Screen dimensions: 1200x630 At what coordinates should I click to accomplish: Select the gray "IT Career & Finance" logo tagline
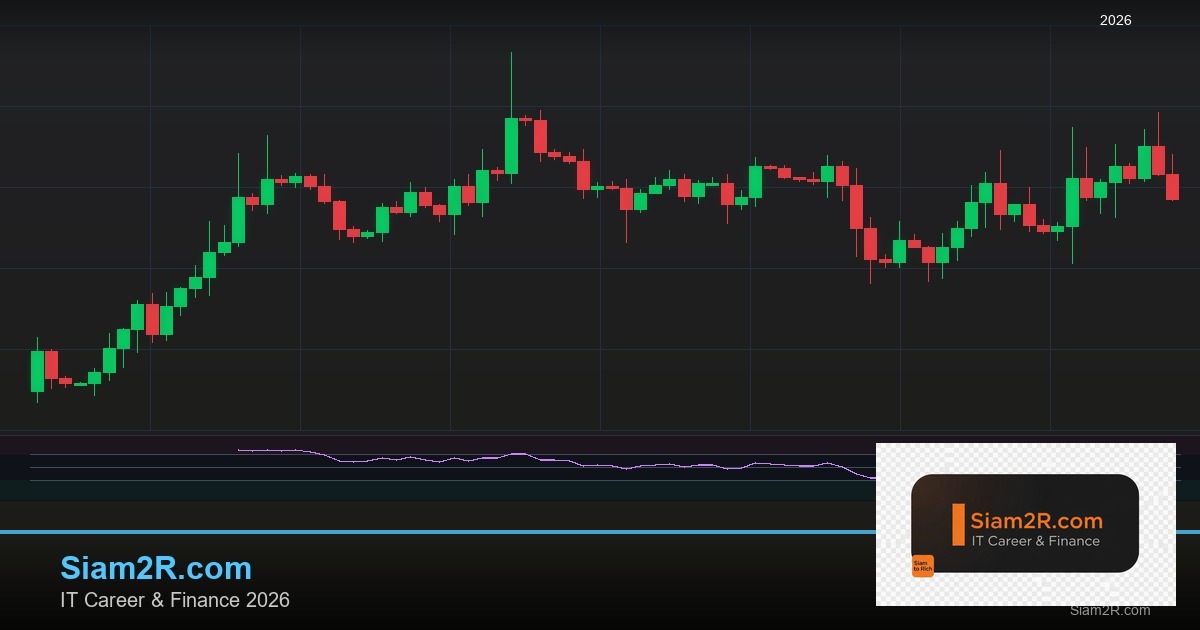point(1035,541)
